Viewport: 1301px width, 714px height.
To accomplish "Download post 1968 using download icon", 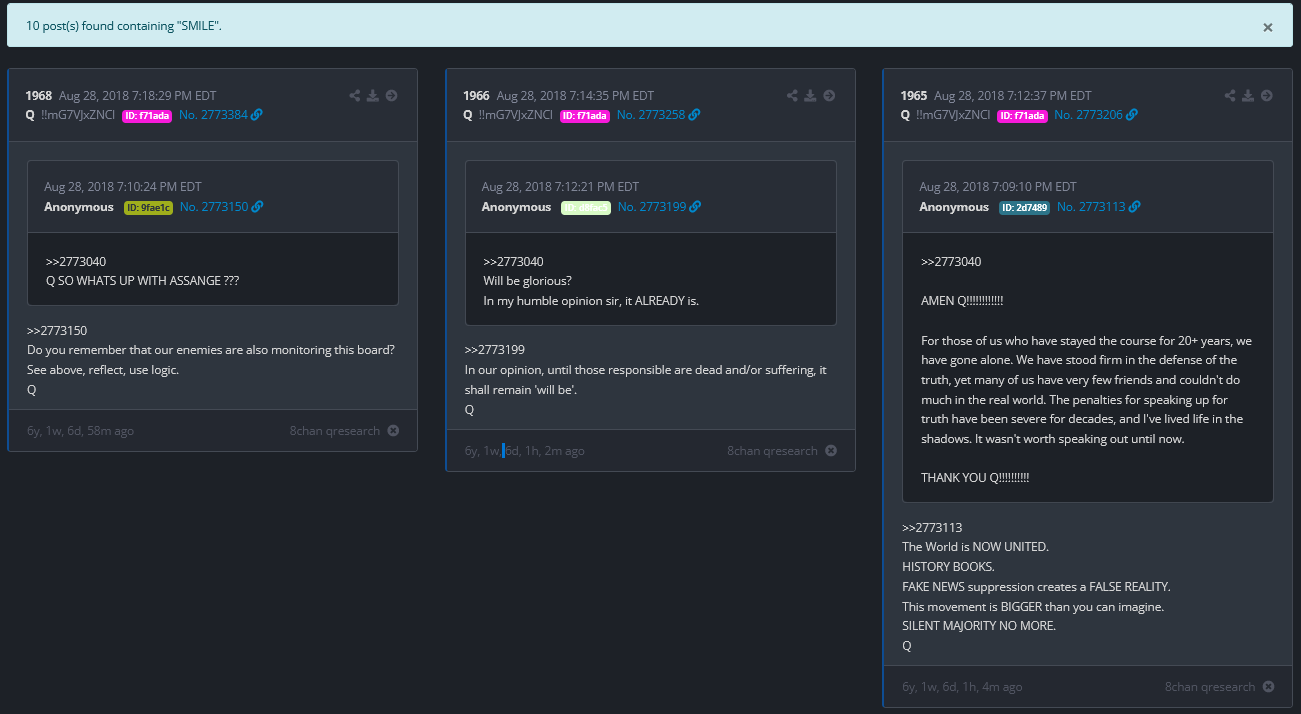I will pyautogui.click(x=373, y=96).
